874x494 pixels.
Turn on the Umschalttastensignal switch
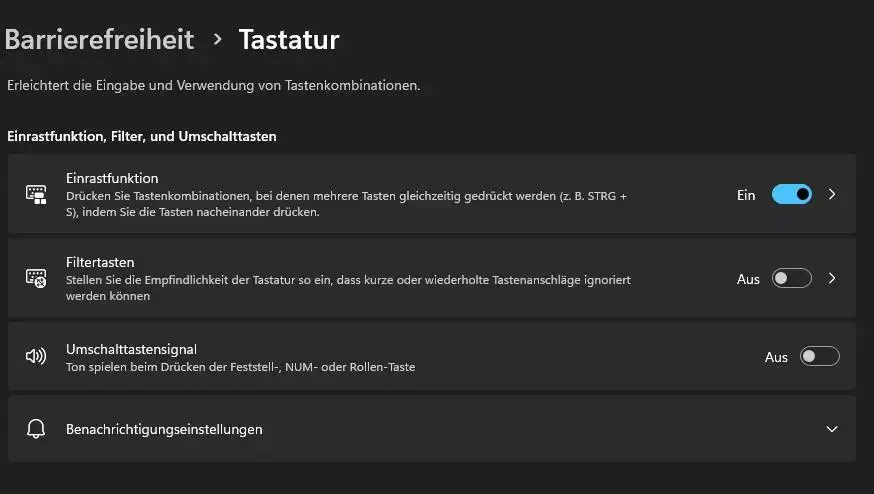pos(819,356)
